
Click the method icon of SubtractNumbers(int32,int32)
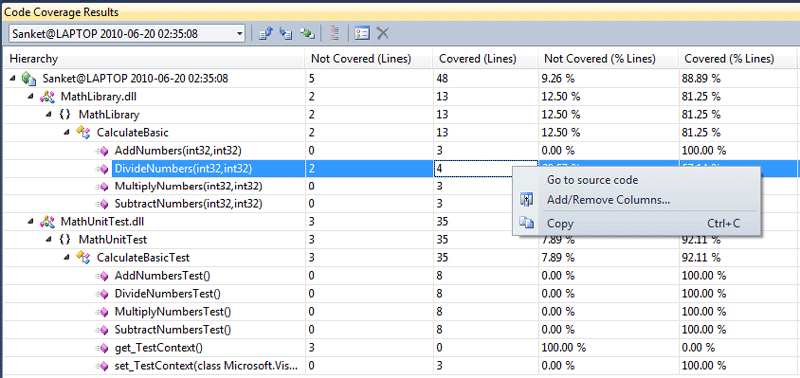tap(102, 204)
